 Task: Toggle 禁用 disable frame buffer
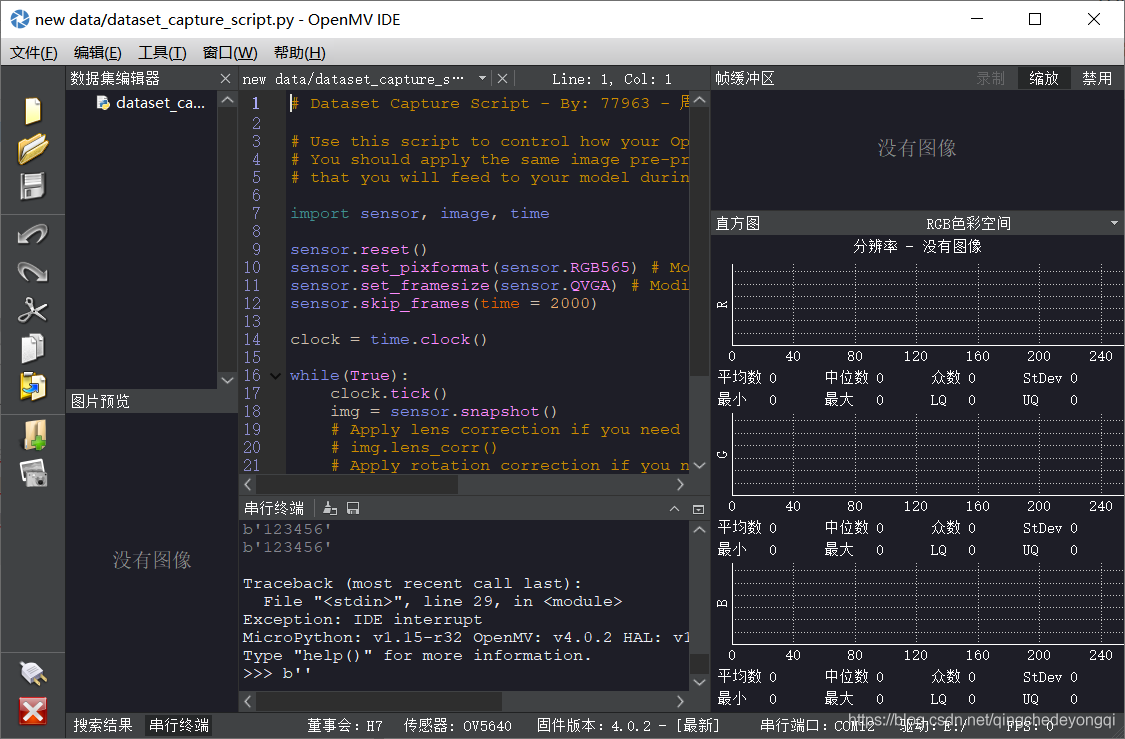(1097, 78)
